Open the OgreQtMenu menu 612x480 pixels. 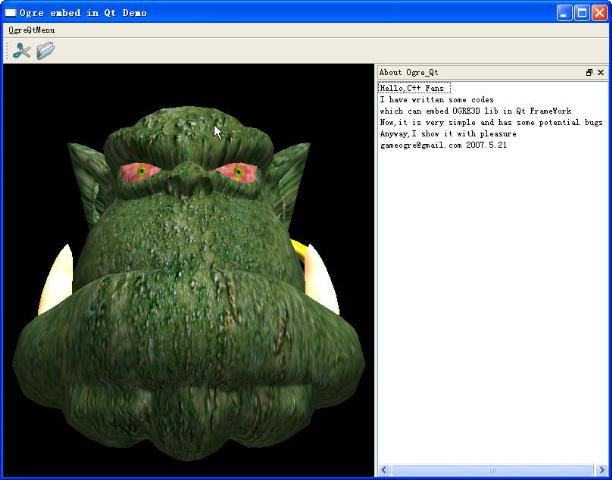pos(32,30)
